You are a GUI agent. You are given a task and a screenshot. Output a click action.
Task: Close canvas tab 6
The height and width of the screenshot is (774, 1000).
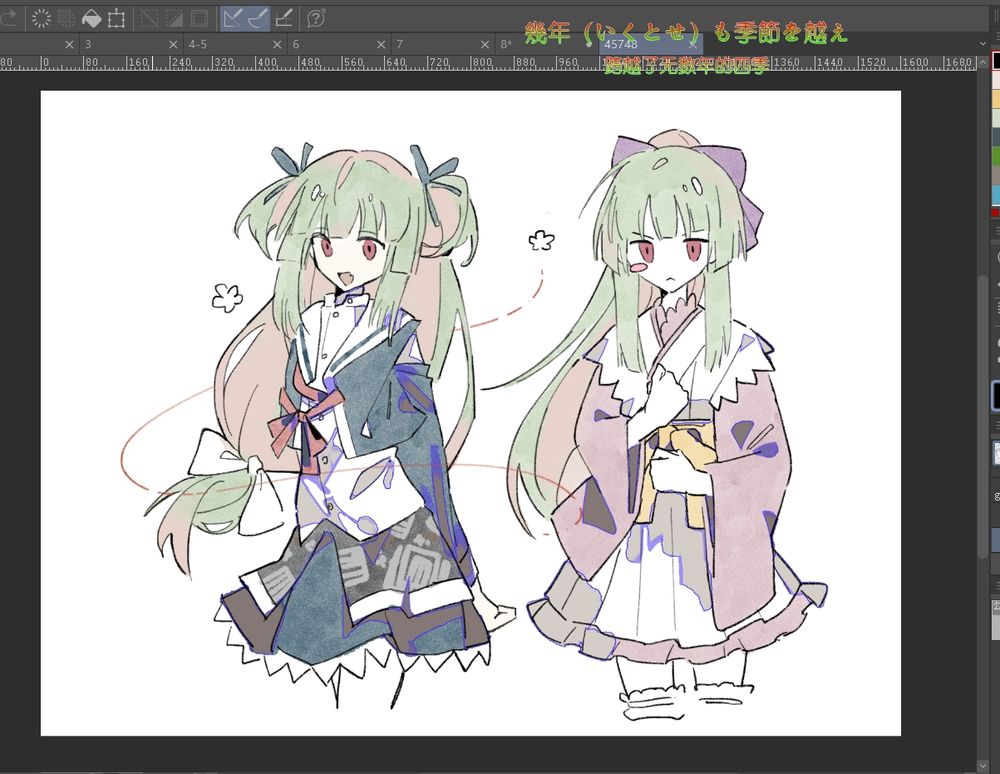coord(381,45)
